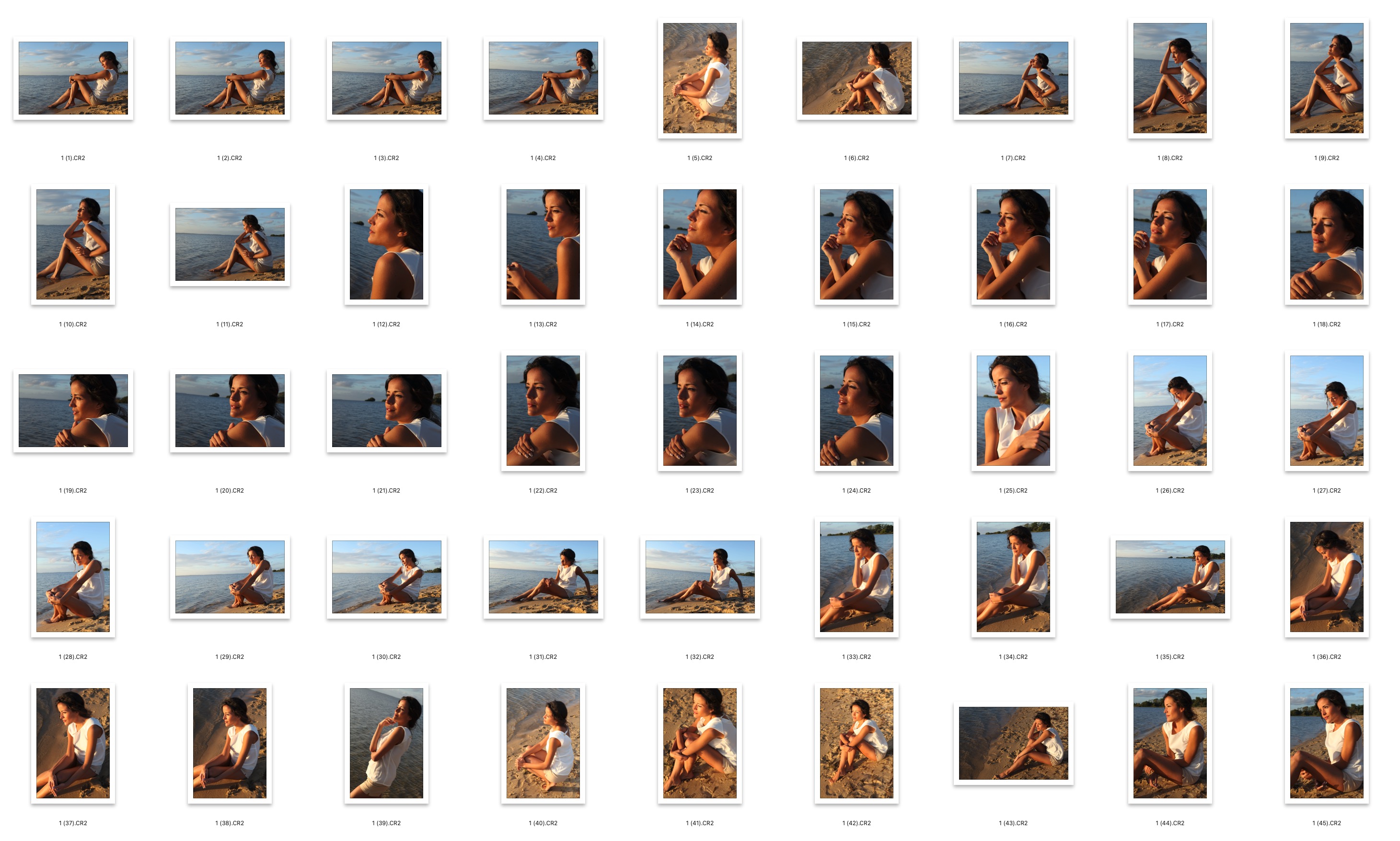
Task: Select landscape thumbnail 1 (19).CR2
Action: [73, 411]
